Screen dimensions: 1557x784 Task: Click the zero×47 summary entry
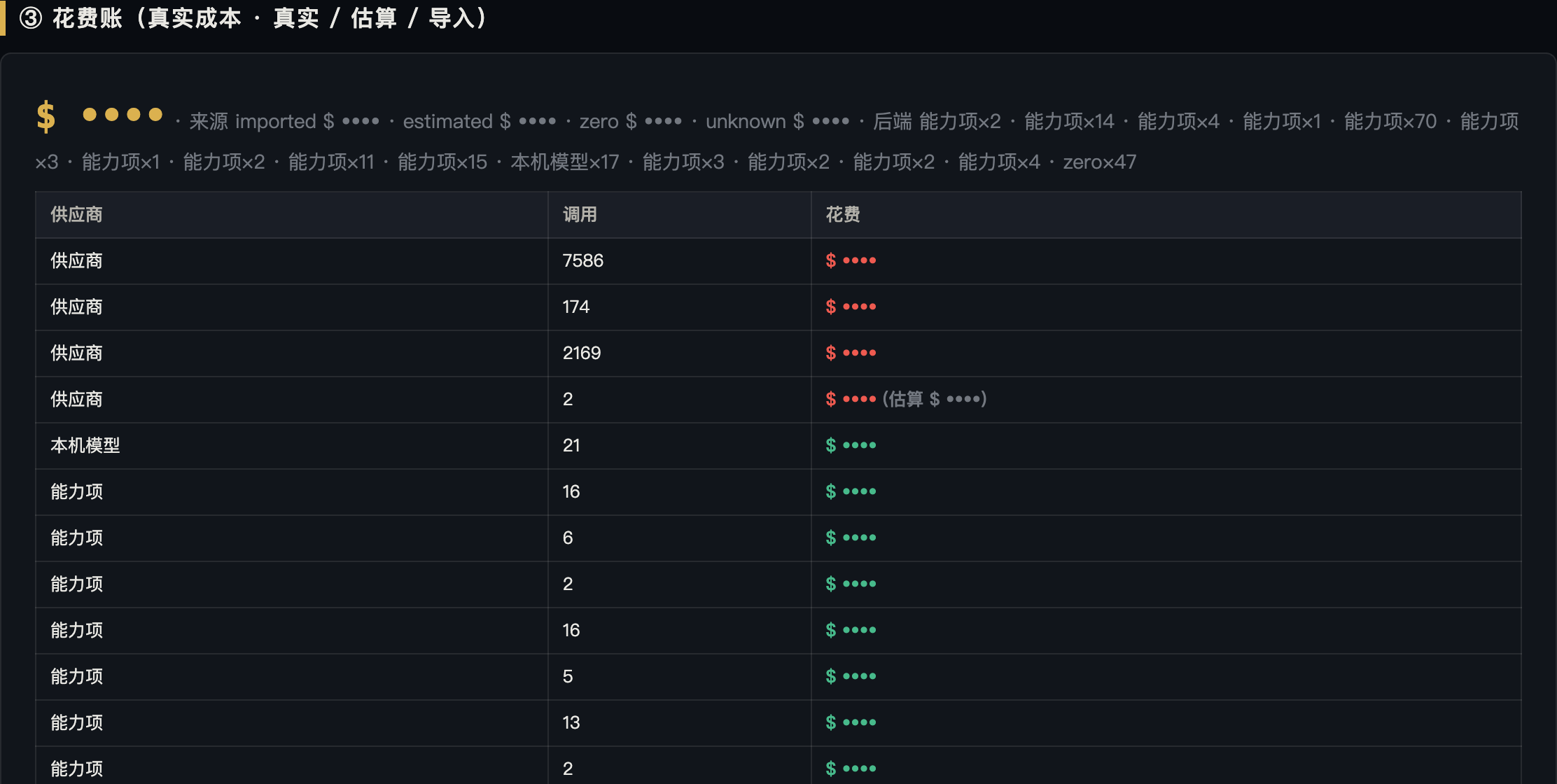click(1100, 162)
